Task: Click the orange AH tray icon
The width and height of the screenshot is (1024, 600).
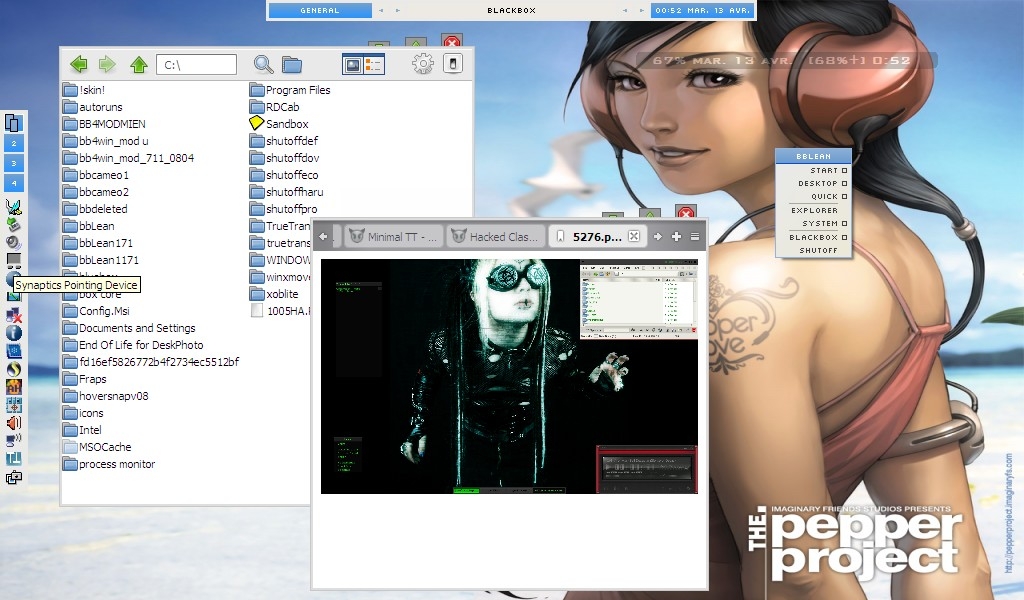Action: point(14,387)
